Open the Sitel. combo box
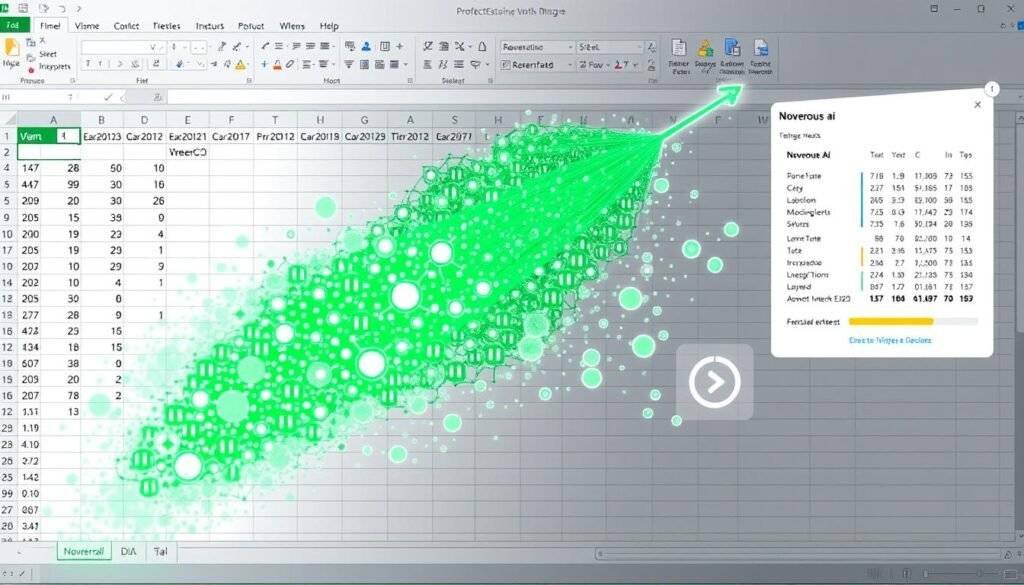This screenshot has height=585, width=1024. (x=609, y=47)
